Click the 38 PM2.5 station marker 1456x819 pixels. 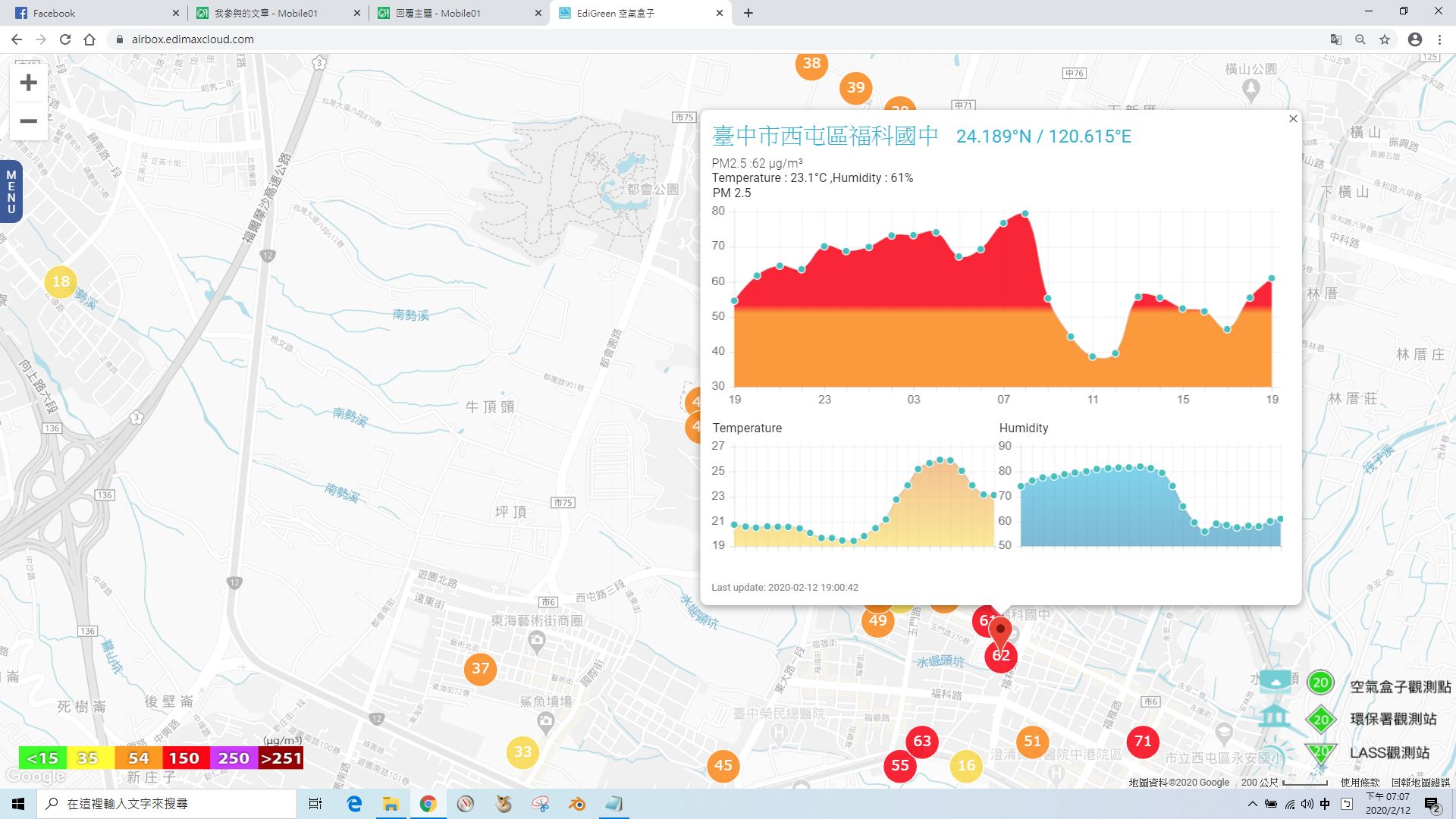click(x=811, y=64)
